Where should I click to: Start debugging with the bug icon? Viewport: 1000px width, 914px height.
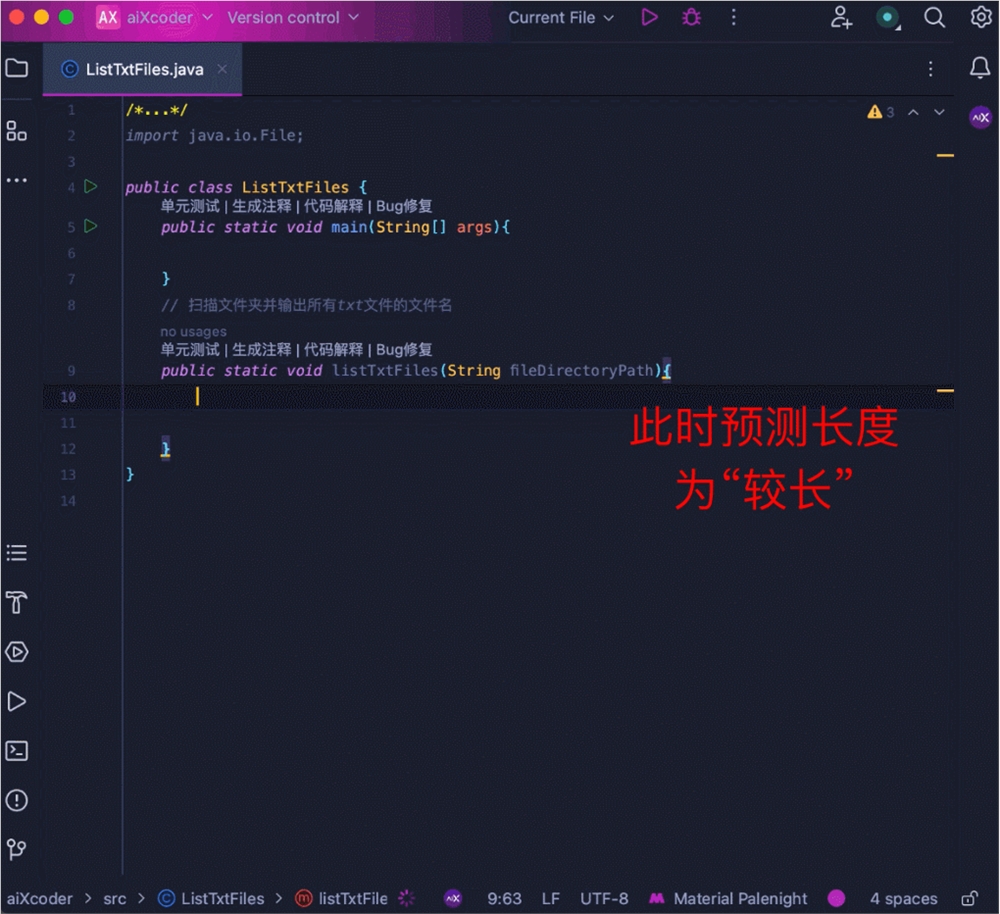[691, 17]
